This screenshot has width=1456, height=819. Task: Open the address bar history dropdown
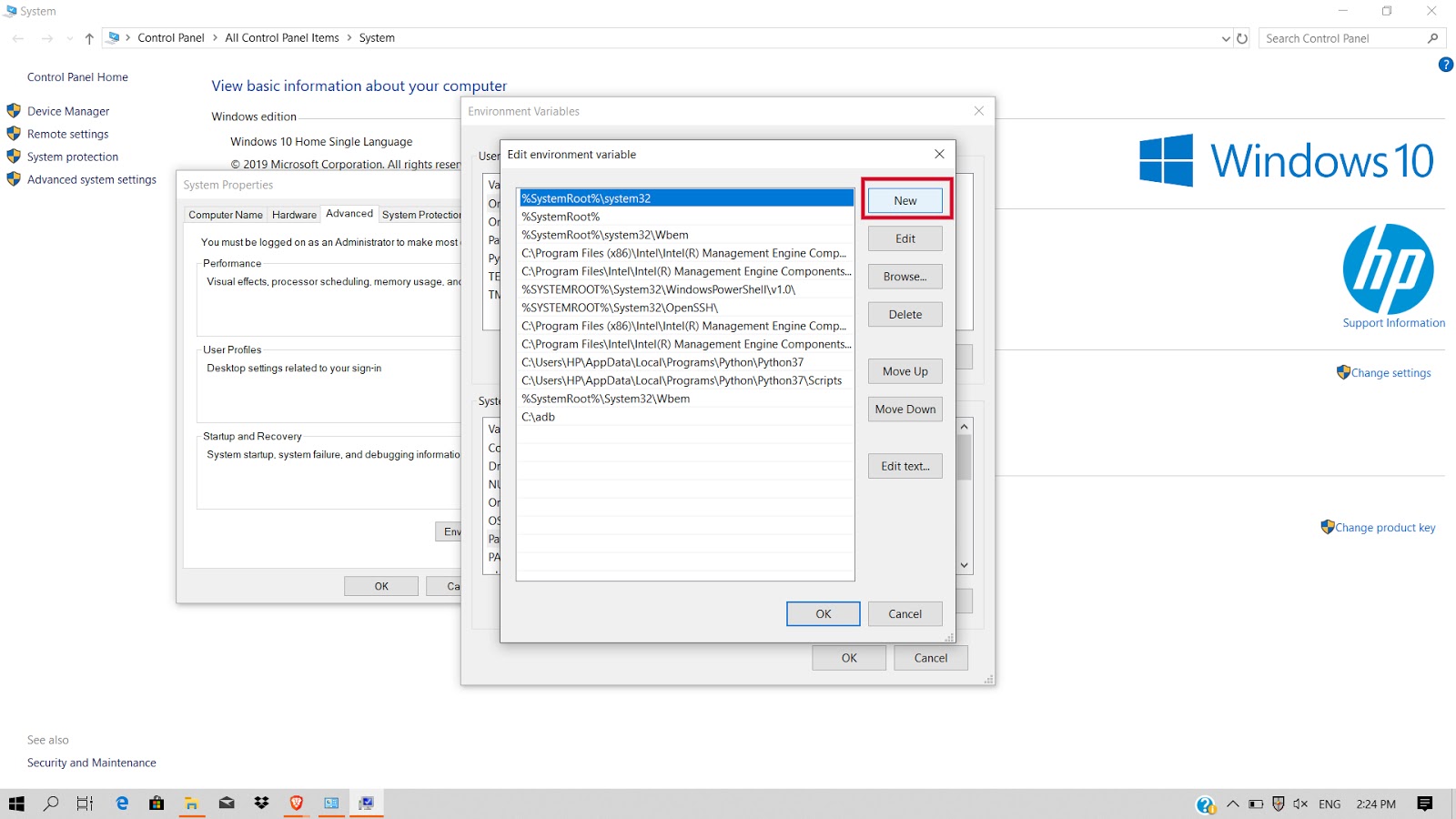[x=1227, y=38]
